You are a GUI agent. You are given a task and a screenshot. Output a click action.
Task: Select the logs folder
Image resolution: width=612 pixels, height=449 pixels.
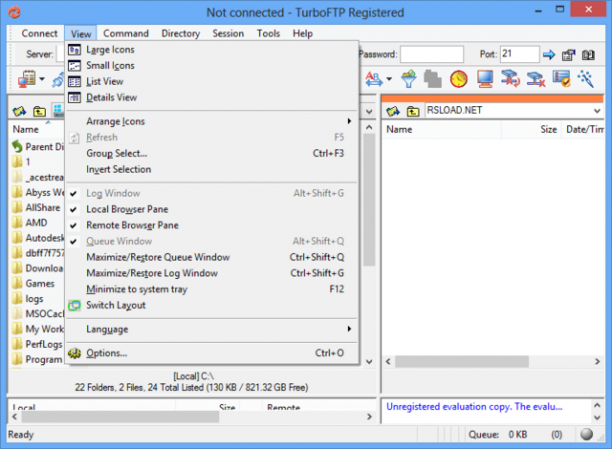28,299
